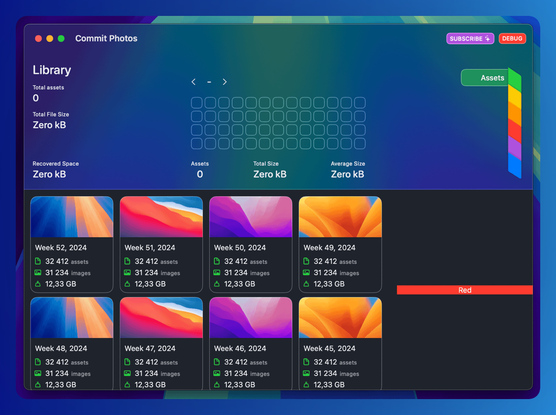This screenshot has height=415, width=556.
Task: Click "31 234 images" in Week 49 card
Action: point(336,272)
